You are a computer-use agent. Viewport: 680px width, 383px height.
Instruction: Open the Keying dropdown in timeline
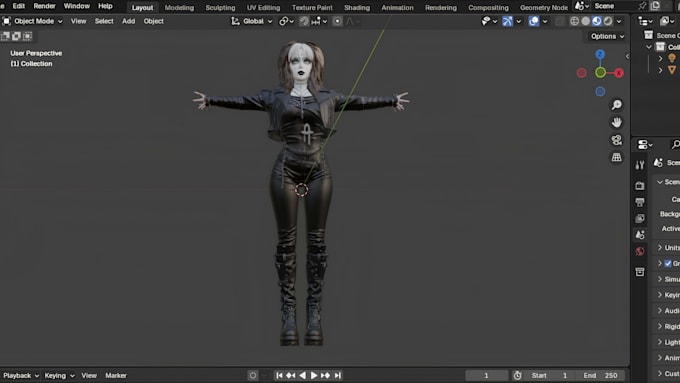coord(59,375)
